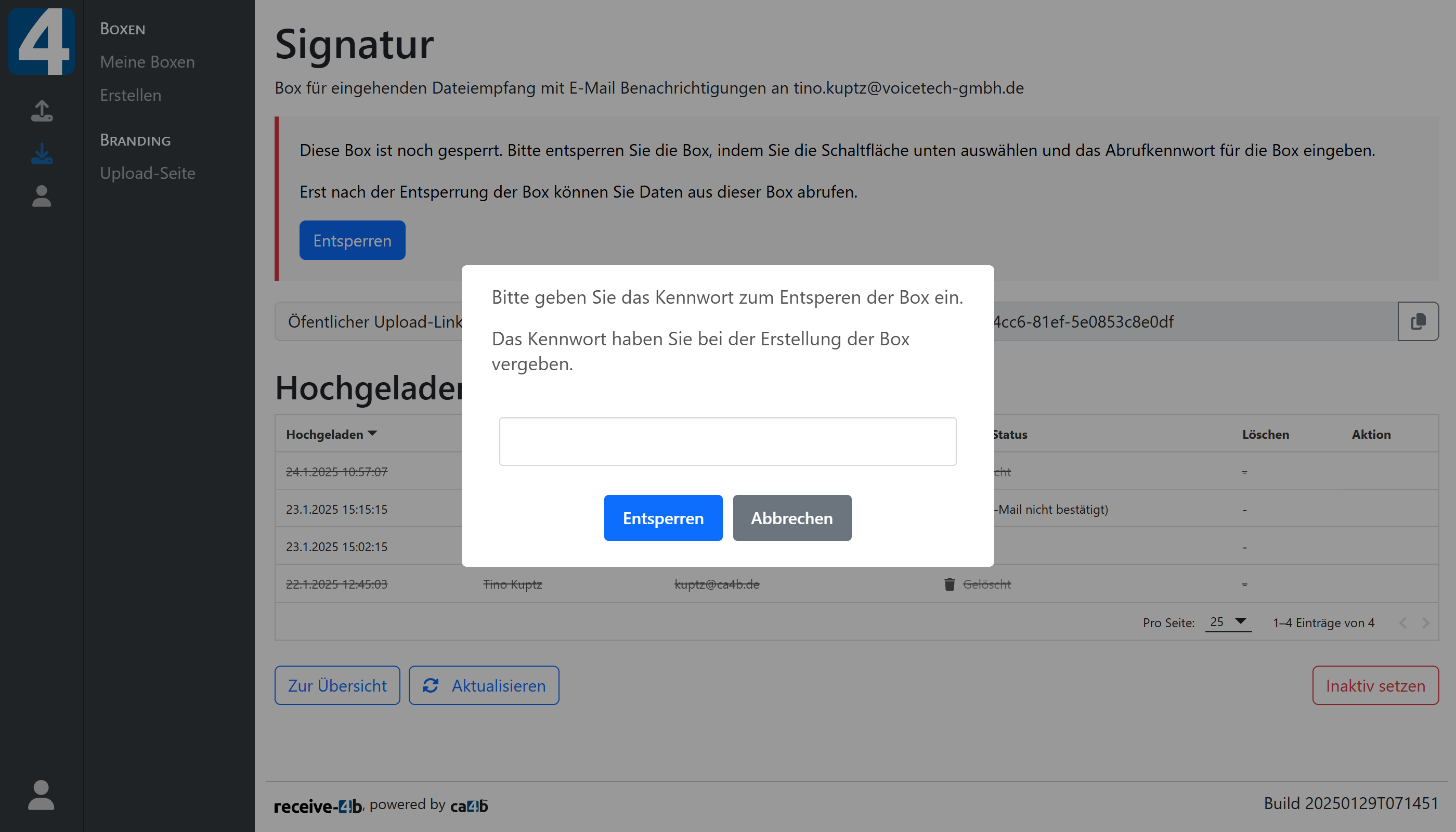Select the blue download icon in the sidebar
This screenshot has height=832, width=1456.
pyautogui.click(x=41, y=154)
